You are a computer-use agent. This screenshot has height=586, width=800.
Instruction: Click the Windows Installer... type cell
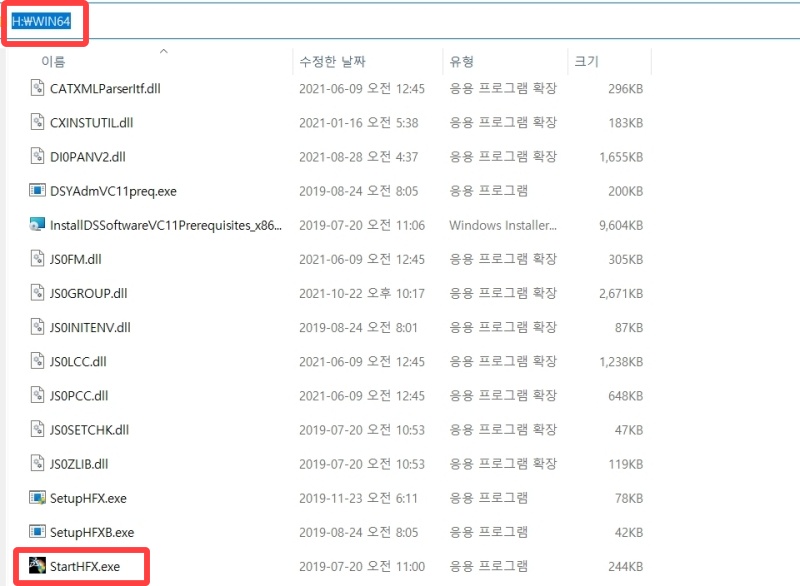click(x=503, y=225)
